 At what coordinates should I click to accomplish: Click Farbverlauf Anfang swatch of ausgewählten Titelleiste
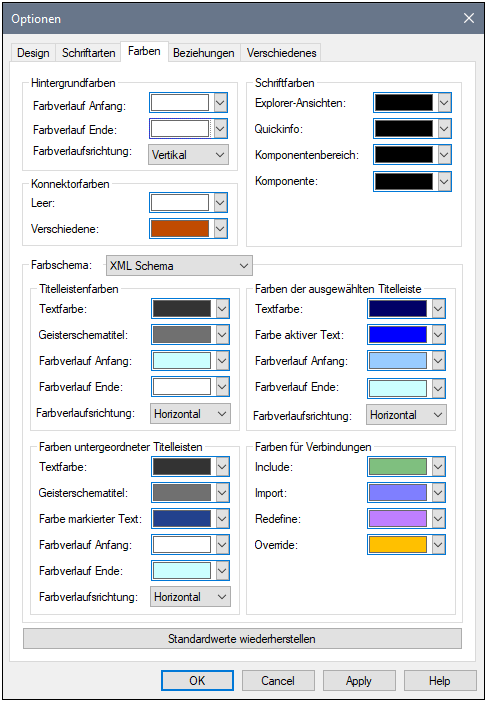(x=398, y=360)
